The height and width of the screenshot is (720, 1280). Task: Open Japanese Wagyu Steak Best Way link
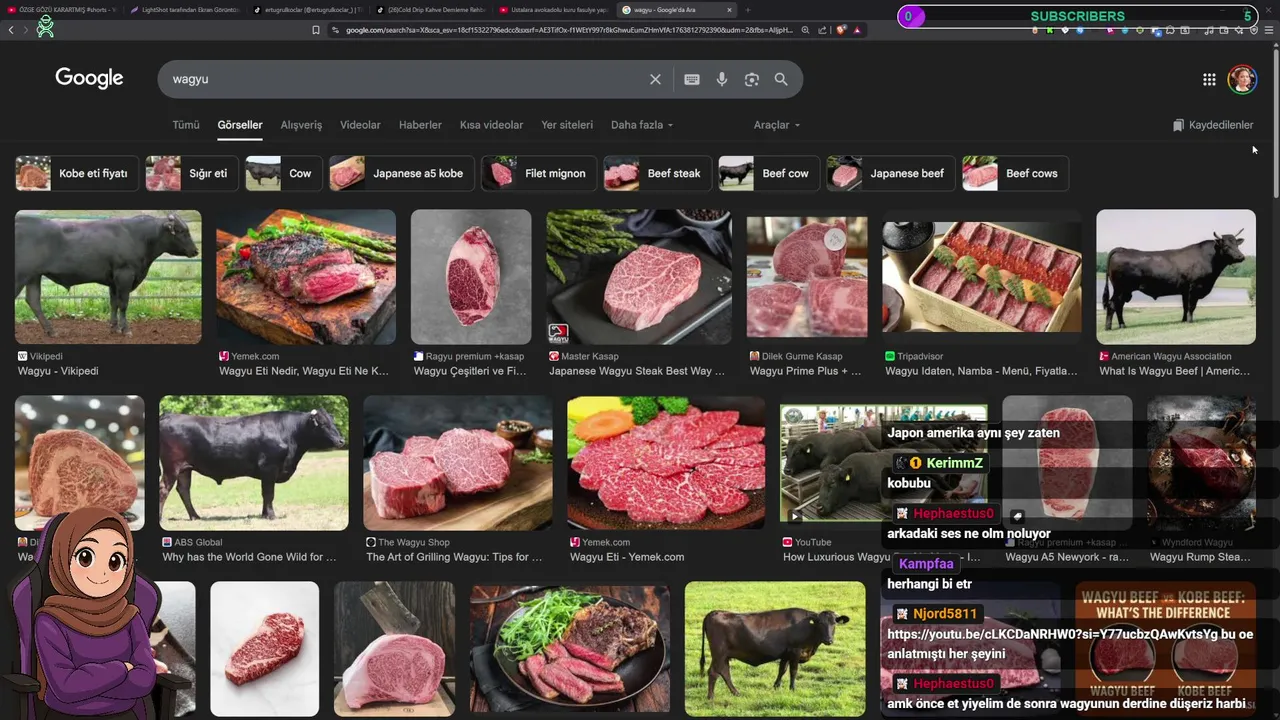(x=637, y=371)
